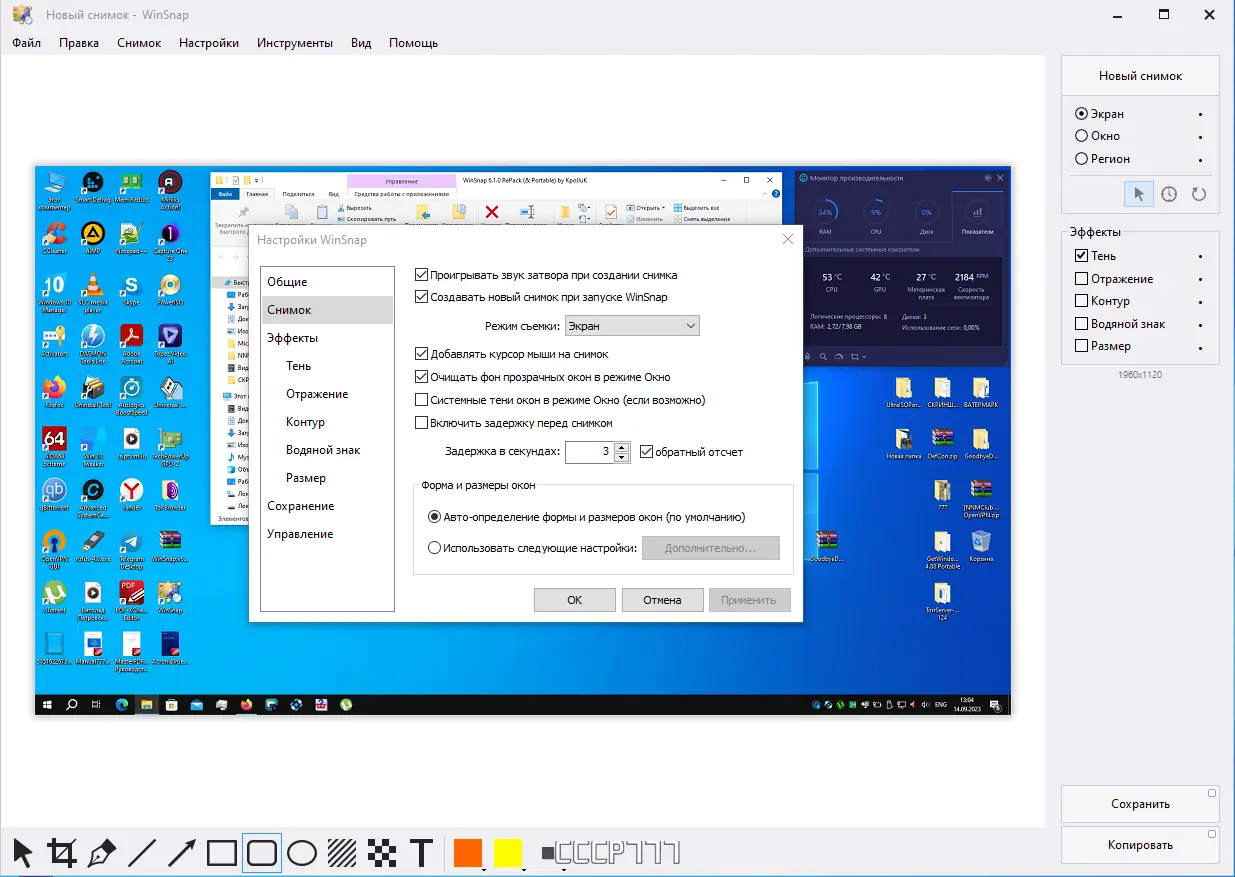Click the captured screenshot preview image

pyautogui.click(x=523, y=440)
